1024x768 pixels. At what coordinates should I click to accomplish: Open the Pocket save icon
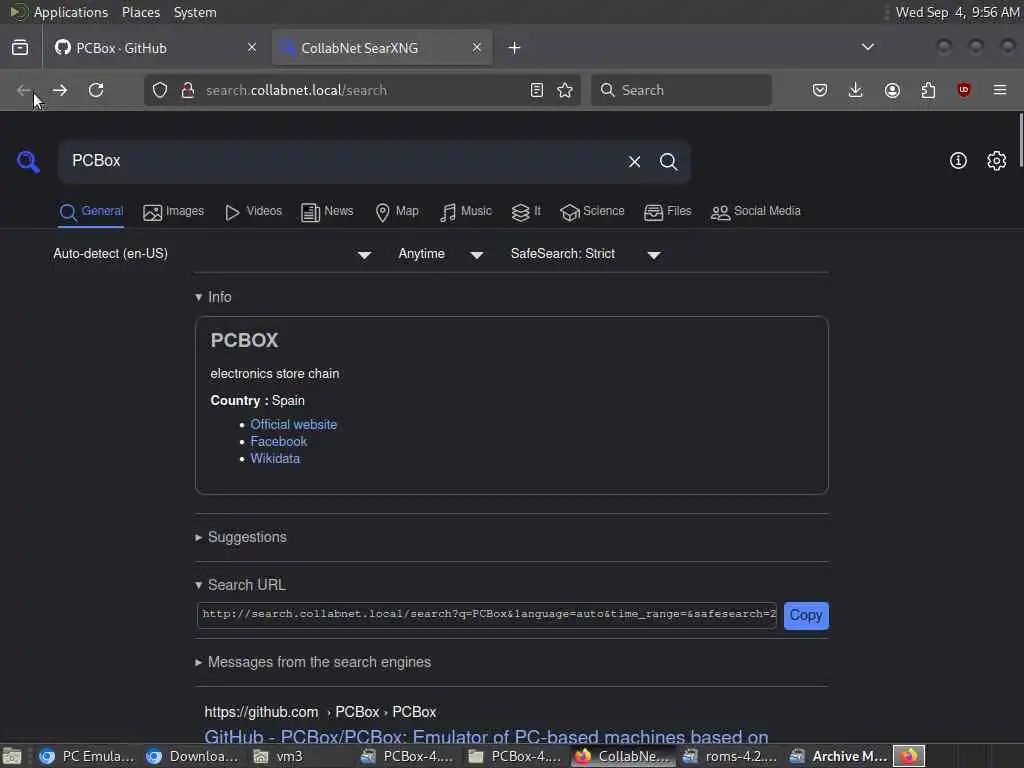point(820,90)
